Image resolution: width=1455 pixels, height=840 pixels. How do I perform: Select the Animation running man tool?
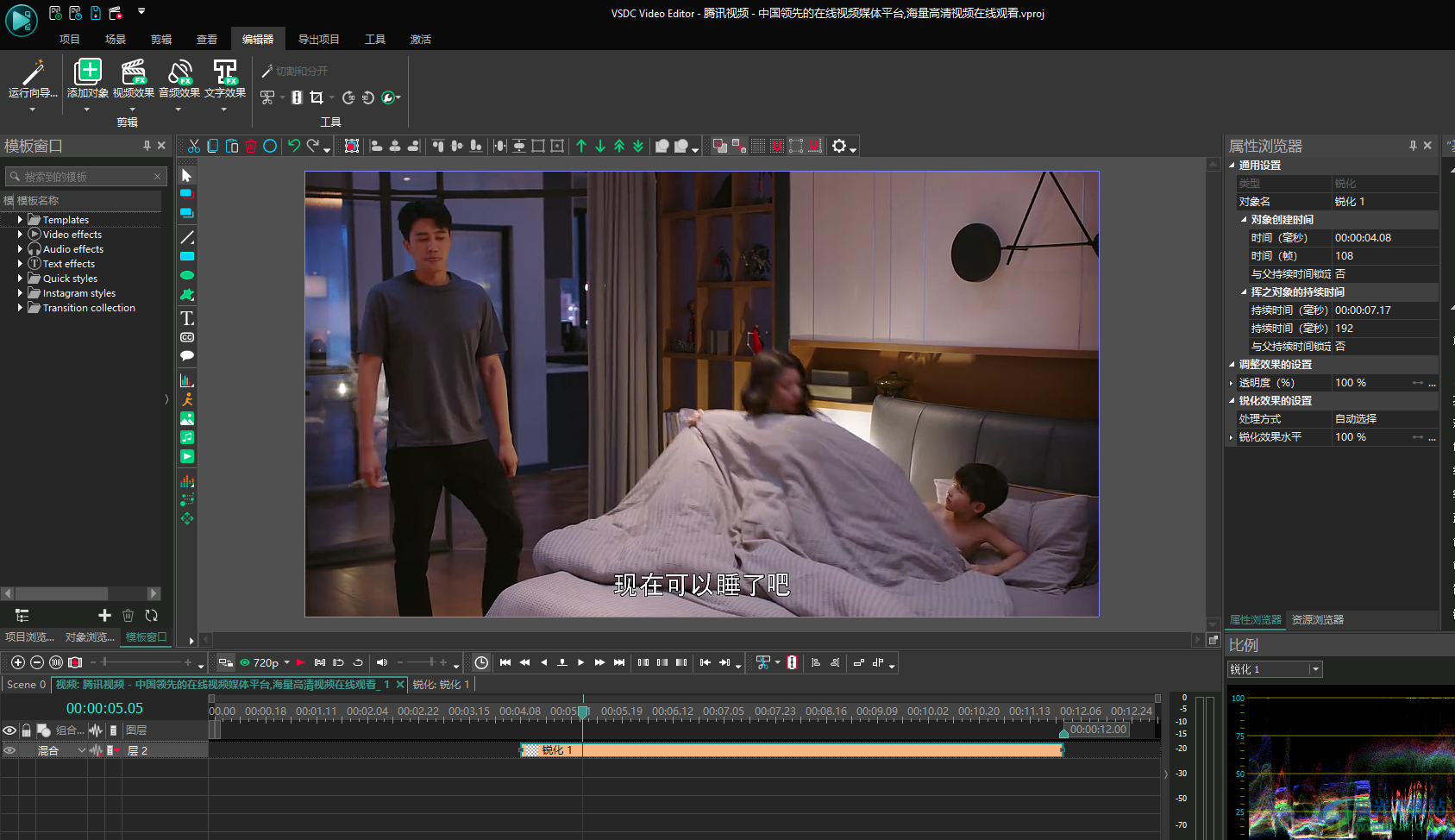click(187, 399)
